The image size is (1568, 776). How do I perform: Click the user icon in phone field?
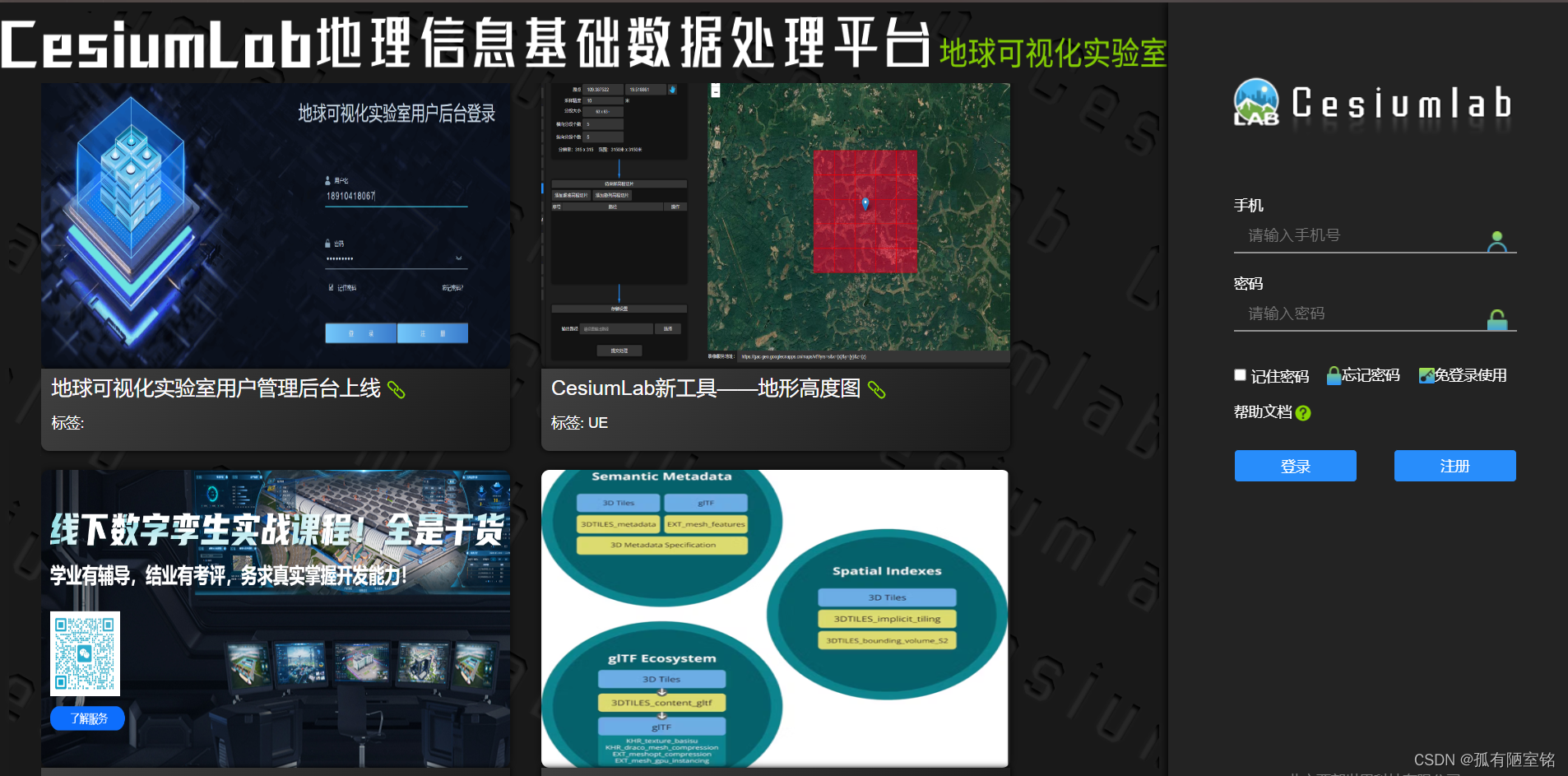[x=1497, y=241]
